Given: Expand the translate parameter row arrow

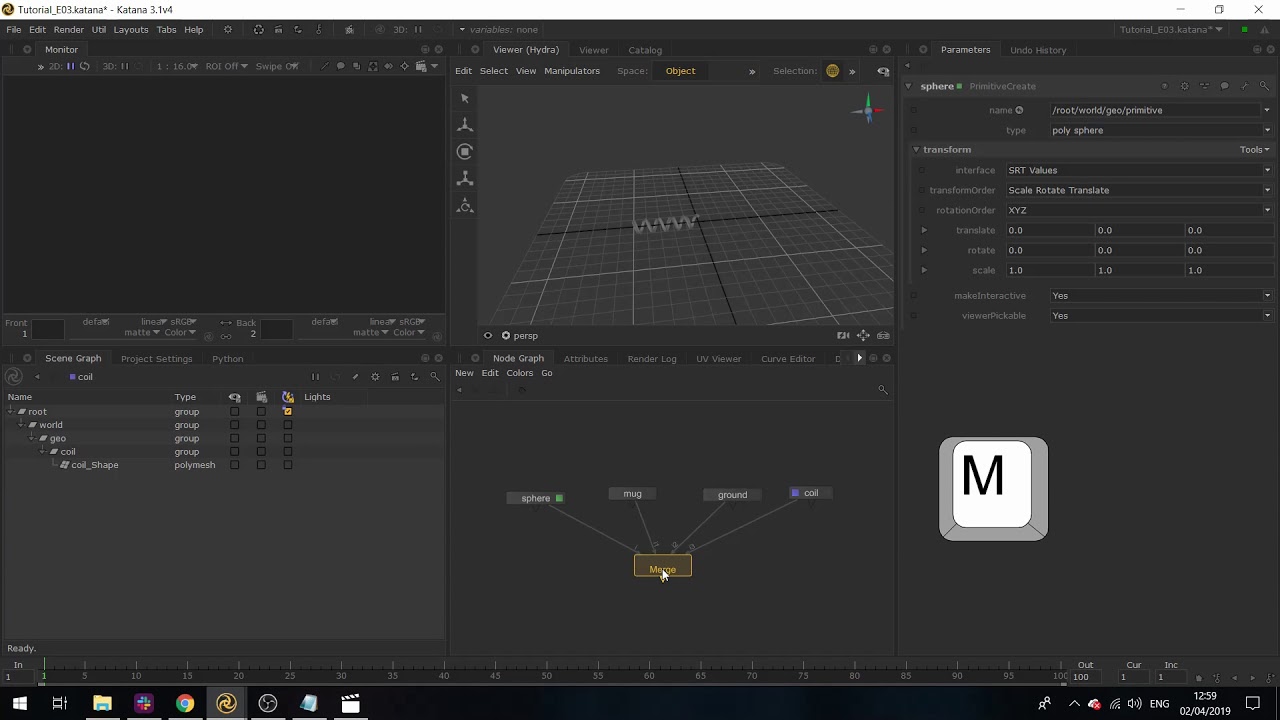Looking at the screenshot, I should click(x=924, y=230).
